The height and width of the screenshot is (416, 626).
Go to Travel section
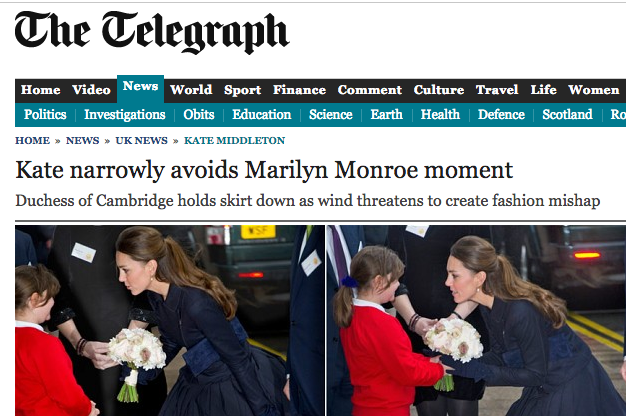click(497, 90)
